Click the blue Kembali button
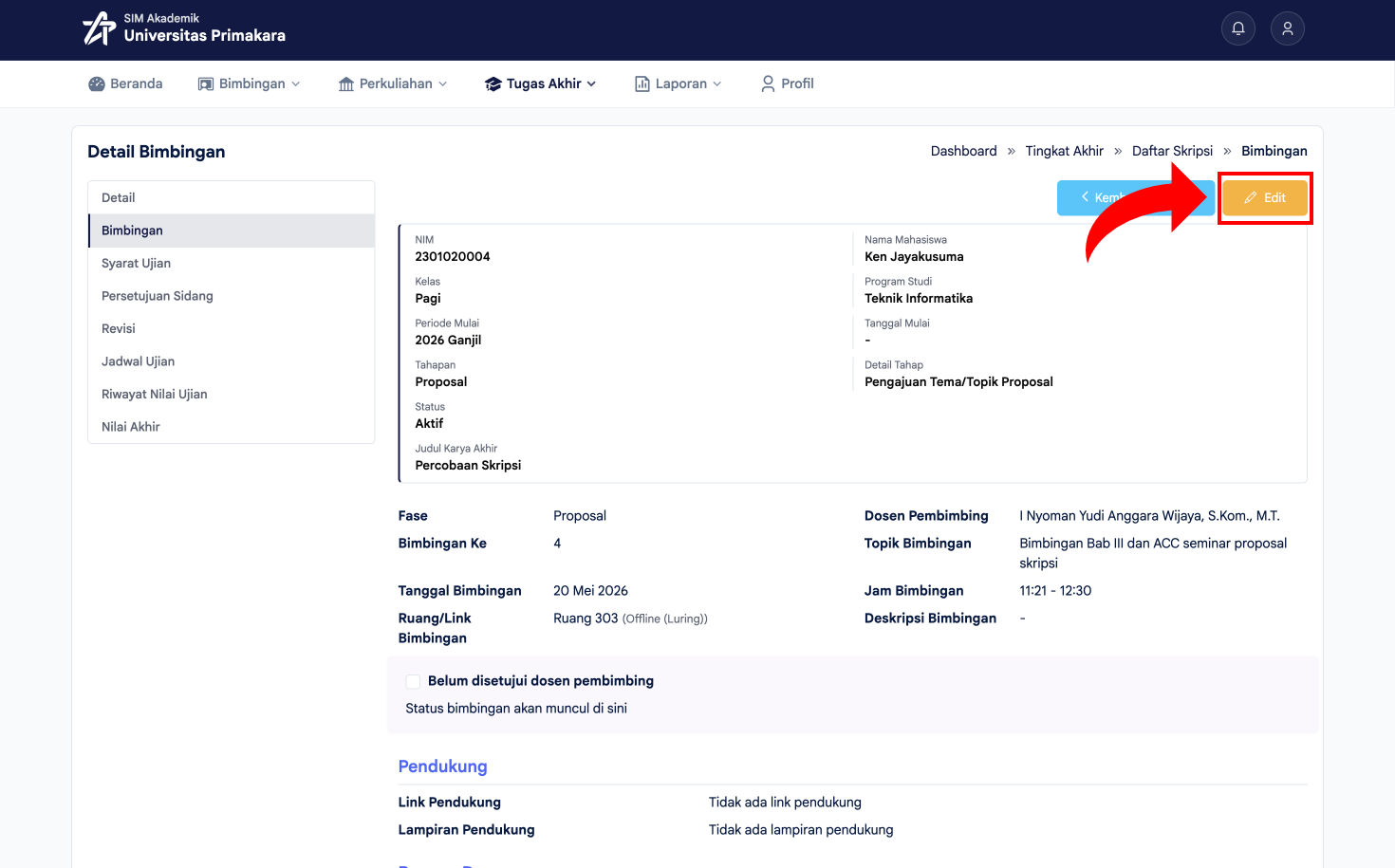Image resolution: width=1395 pixels, height=868 pixels. (x=1135, y=197)
